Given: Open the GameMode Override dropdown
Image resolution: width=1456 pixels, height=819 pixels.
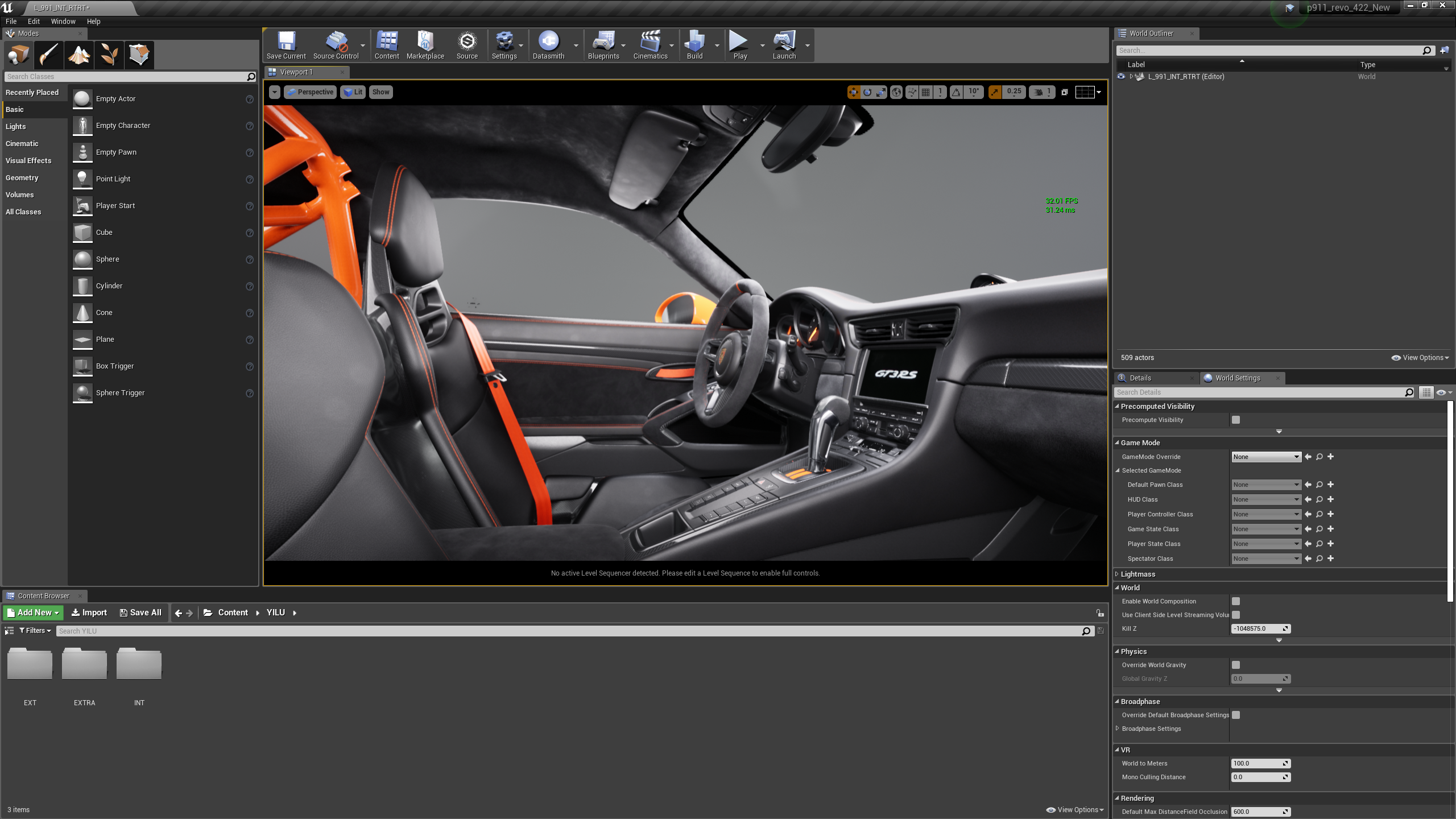Looking at the screenshot, I should coord(1266,457).
